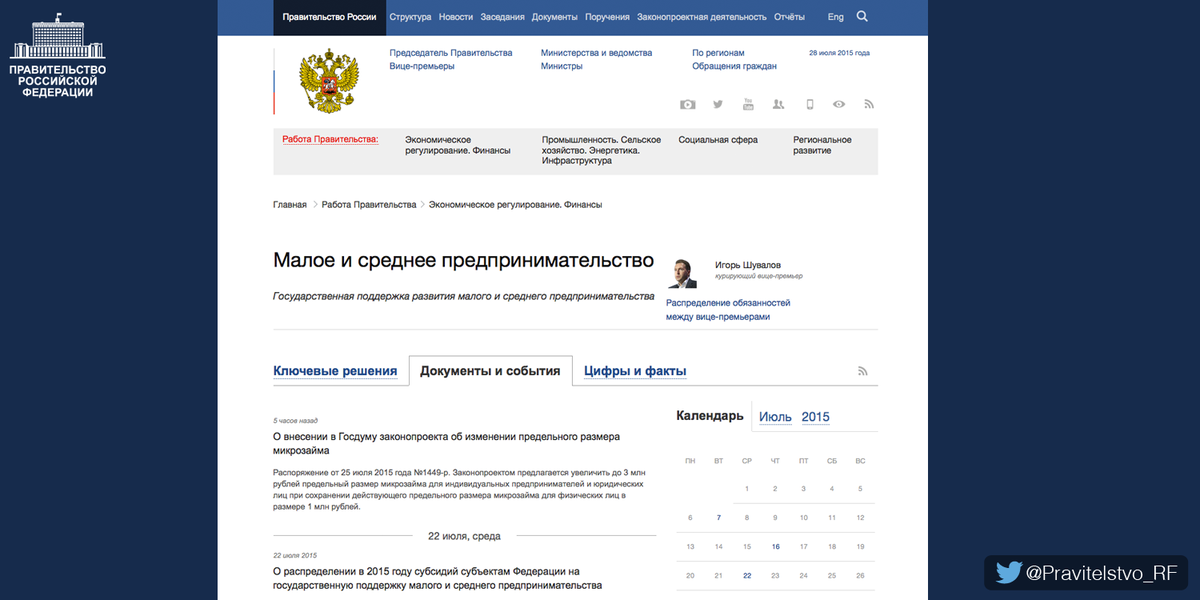Open the Заседания menu item
Screen dimensions: 1200x600
(502, 17)
